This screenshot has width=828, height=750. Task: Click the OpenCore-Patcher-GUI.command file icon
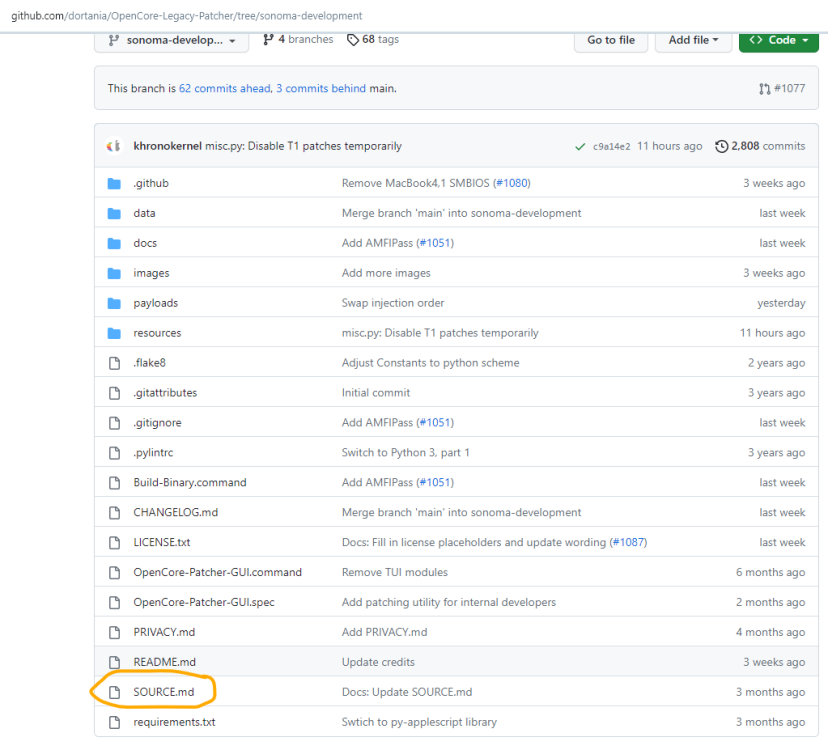click(115, 573)
